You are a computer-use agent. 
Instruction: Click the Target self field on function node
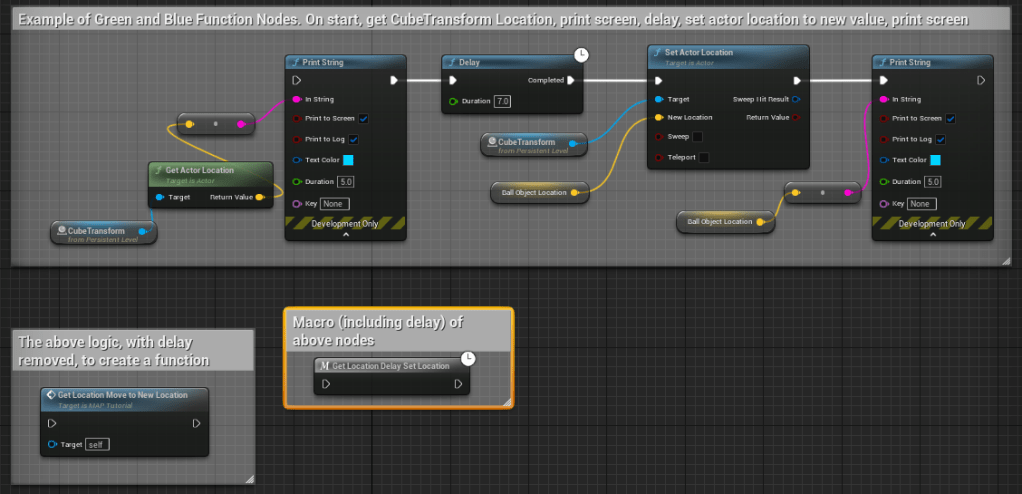click(x=97, y=444)
